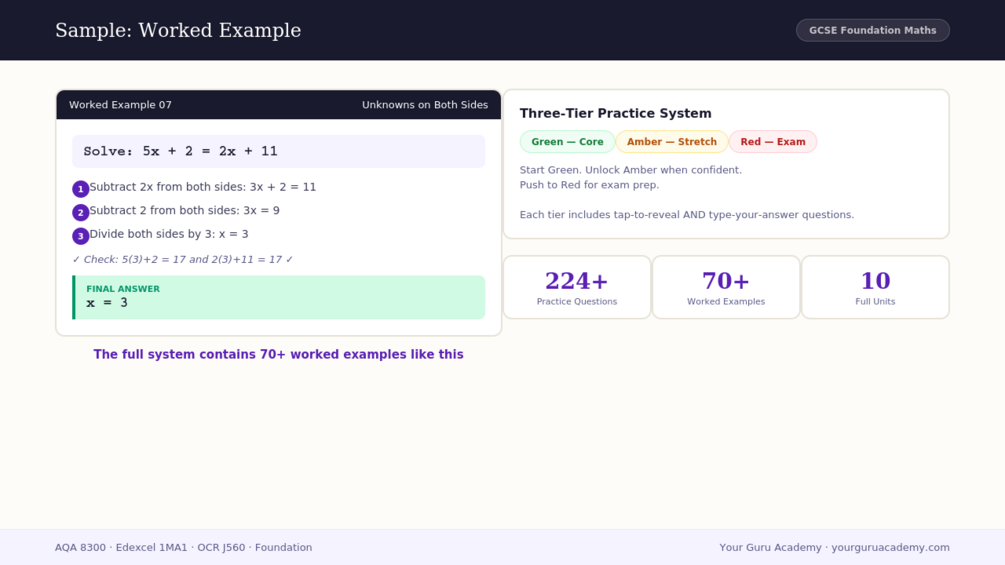Open the 70+ Worked Examples stat card
1005x565 pixels.
pyautogui.click(x=726, y=287)
